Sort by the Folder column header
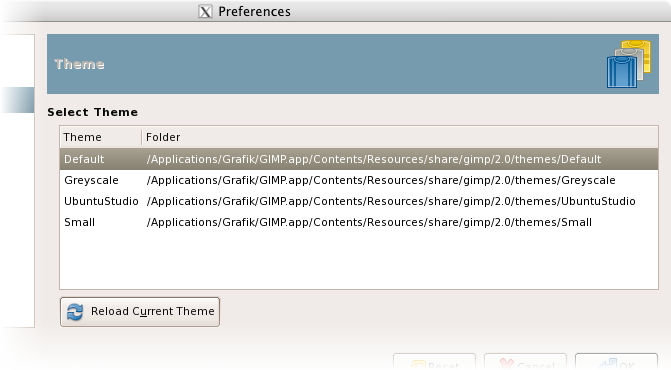This screenshot has width=671, height=370. [400, 137]
